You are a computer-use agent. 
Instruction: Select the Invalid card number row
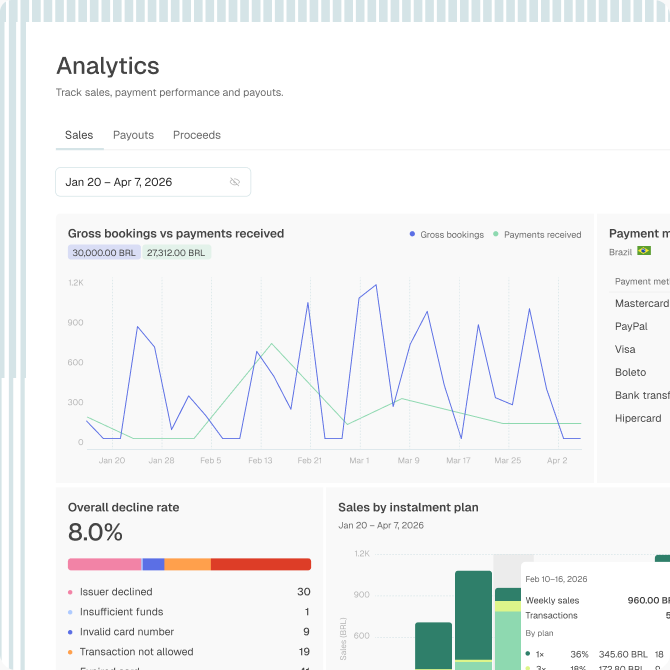(x=189, y=632)
